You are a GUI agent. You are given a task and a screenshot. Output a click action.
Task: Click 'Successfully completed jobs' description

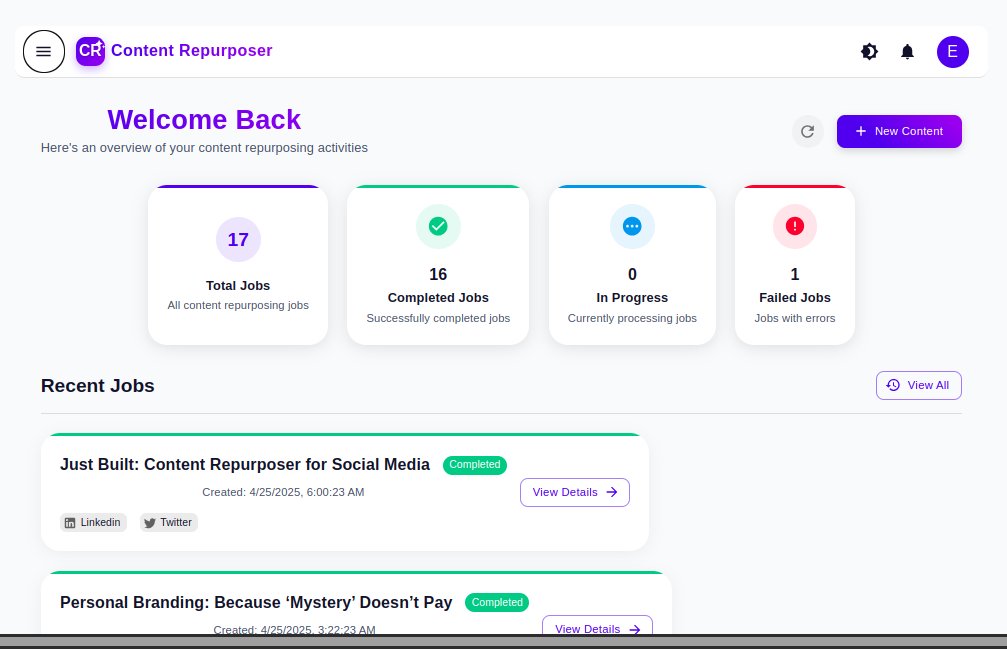[438, 318]
